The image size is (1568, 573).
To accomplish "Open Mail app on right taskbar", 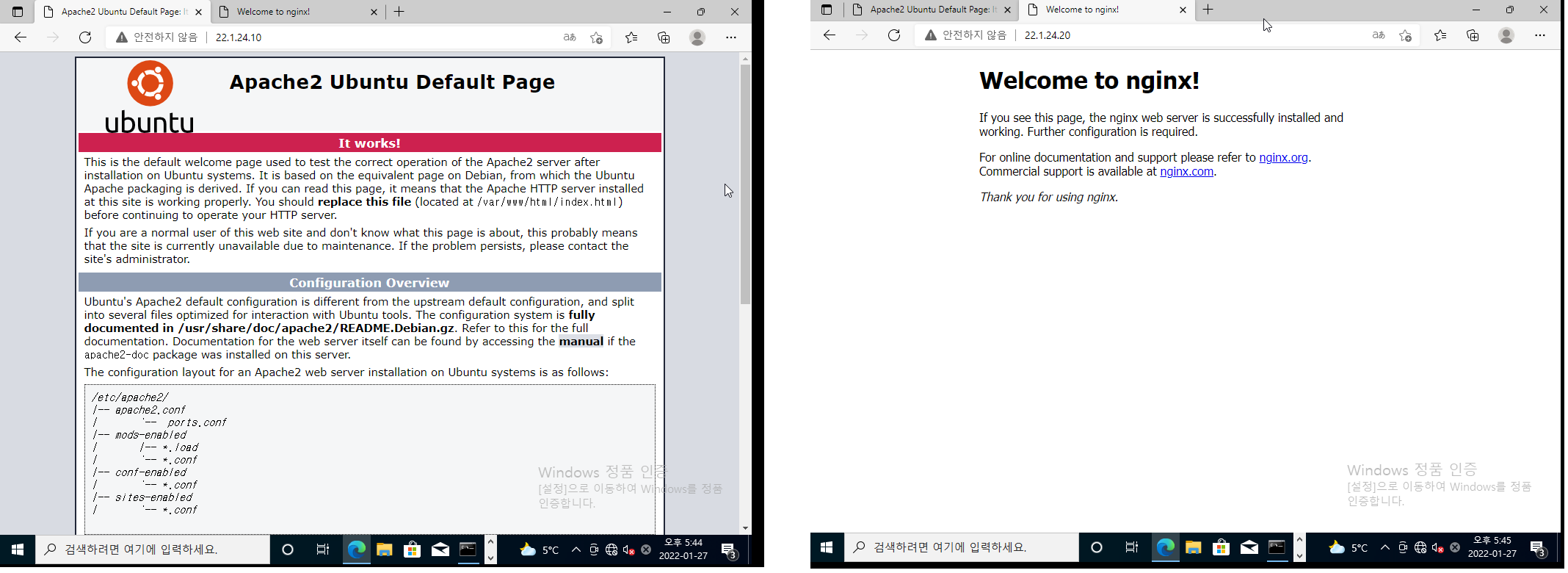I will pyautogui.click(x=1249, y=547).
